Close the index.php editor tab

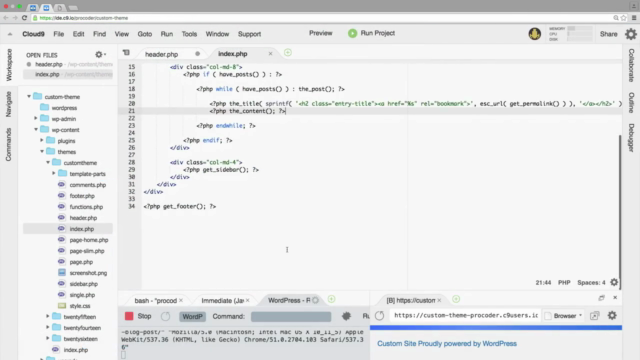click(x=270, y=53)
